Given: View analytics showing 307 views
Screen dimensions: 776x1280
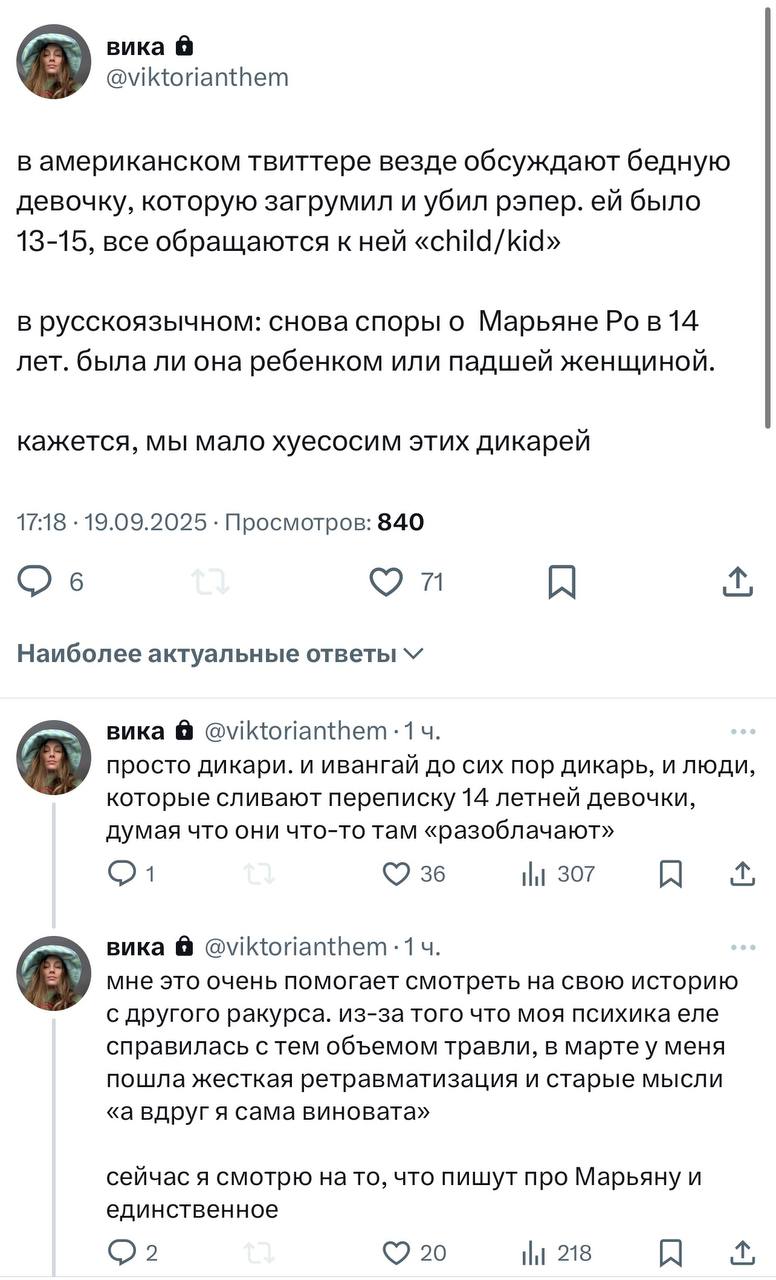Looking at the screenshot, I should click(557, 874).
